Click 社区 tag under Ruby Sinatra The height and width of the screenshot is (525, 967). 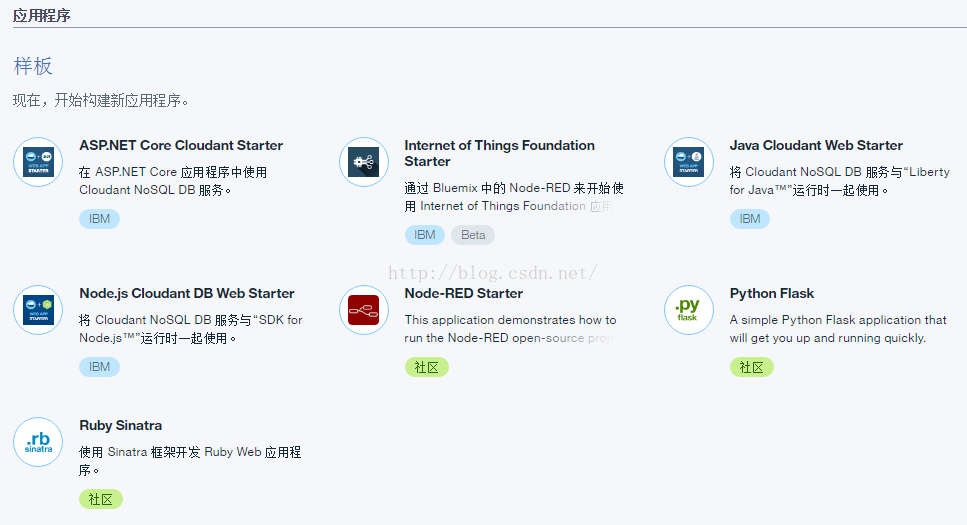click(101, 499)
